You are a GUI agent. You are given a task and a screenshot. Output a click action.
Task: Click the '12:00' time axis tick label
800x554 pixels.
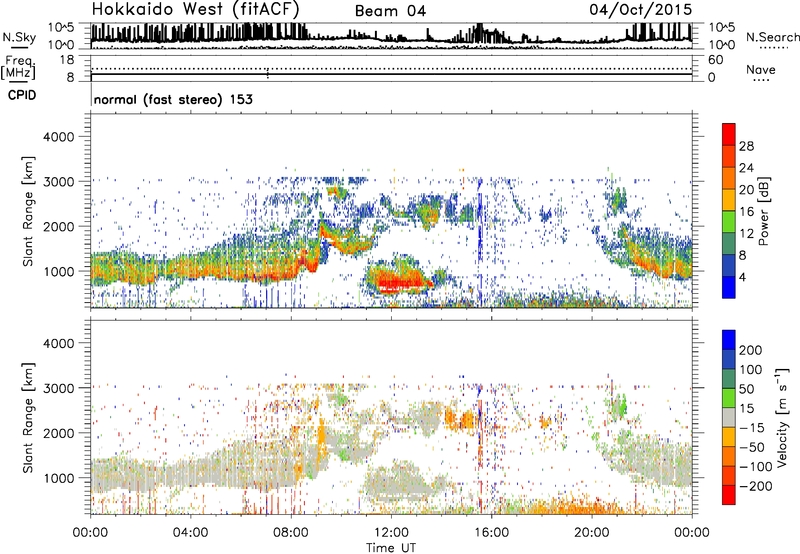coord(391,533)
